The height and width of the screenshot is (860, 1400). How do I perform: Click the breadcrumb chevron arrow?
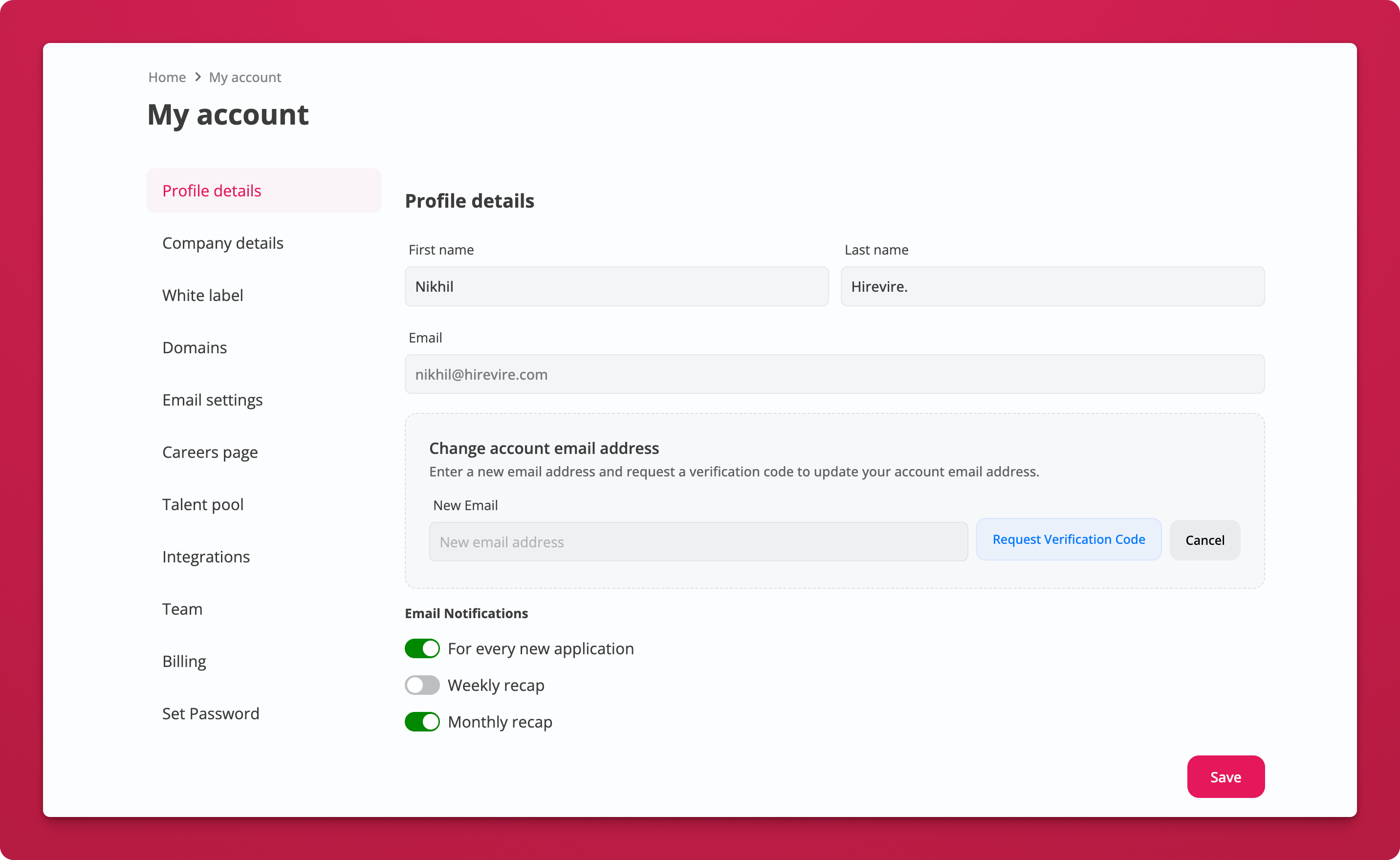click(197, 77)
